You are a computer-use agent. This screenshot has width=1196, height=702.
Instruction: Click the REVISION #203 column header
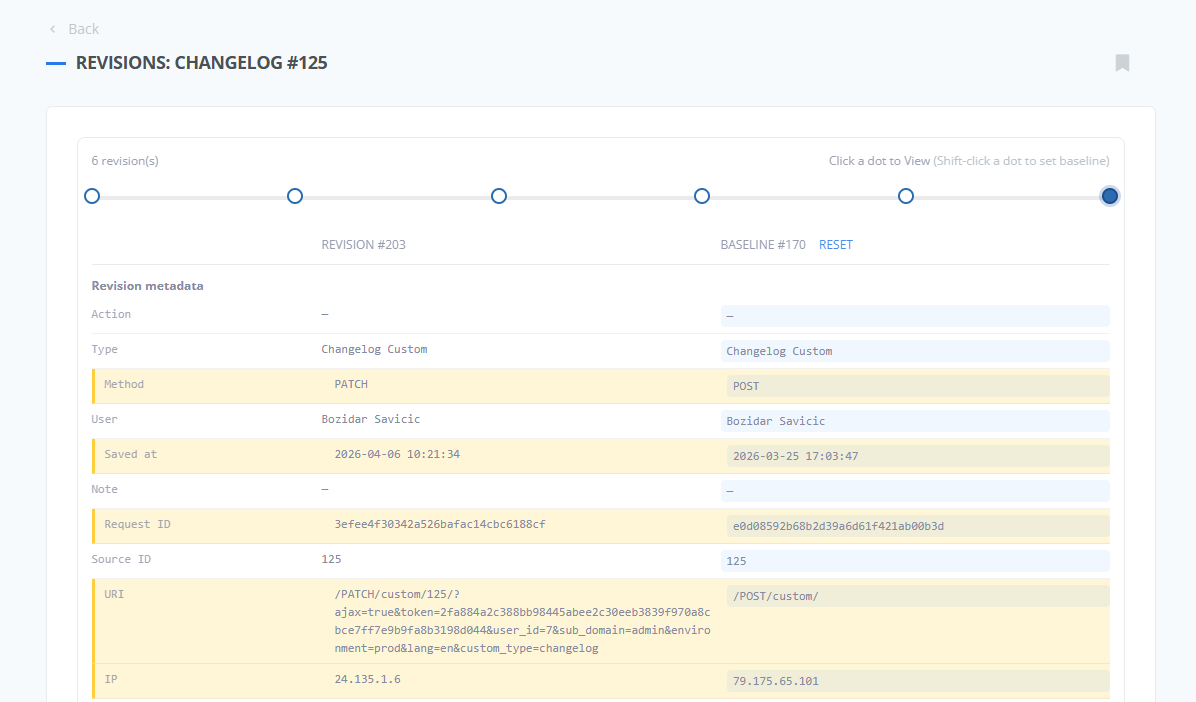tap(363, 245)
